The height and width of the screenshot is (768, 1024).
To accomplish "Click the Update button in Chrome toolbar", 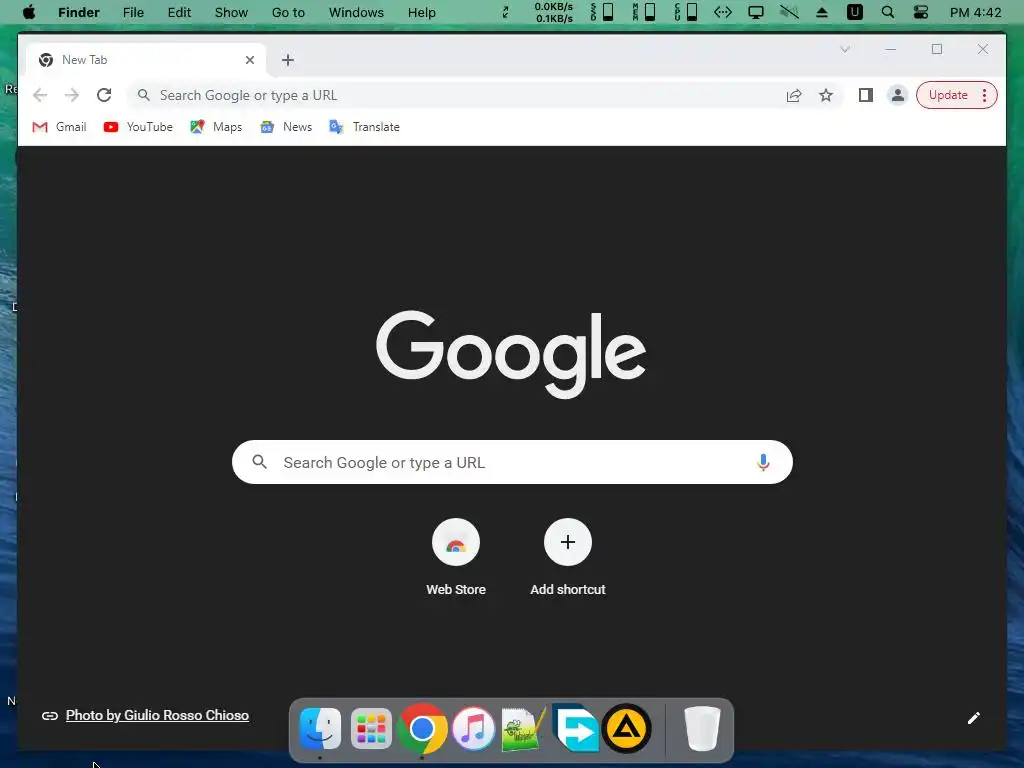I will (x=948, y=95).
